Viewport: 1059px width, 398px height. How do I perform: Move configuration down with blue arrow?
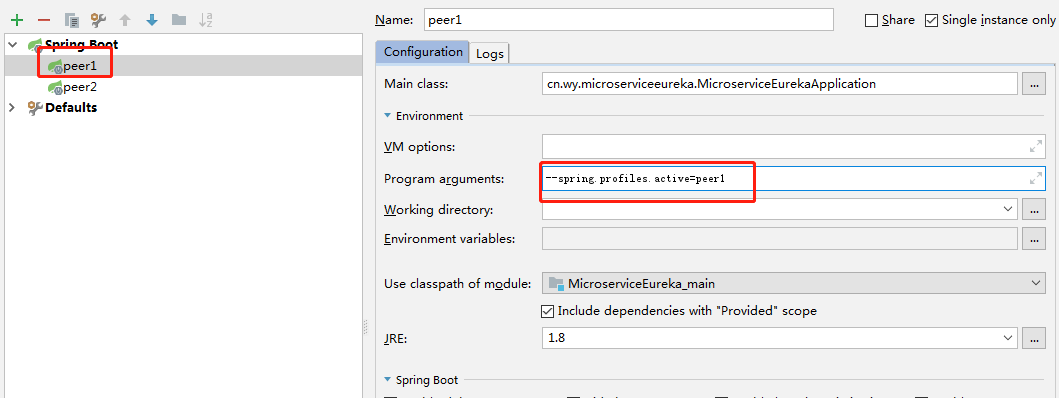[x=152, y=20]
